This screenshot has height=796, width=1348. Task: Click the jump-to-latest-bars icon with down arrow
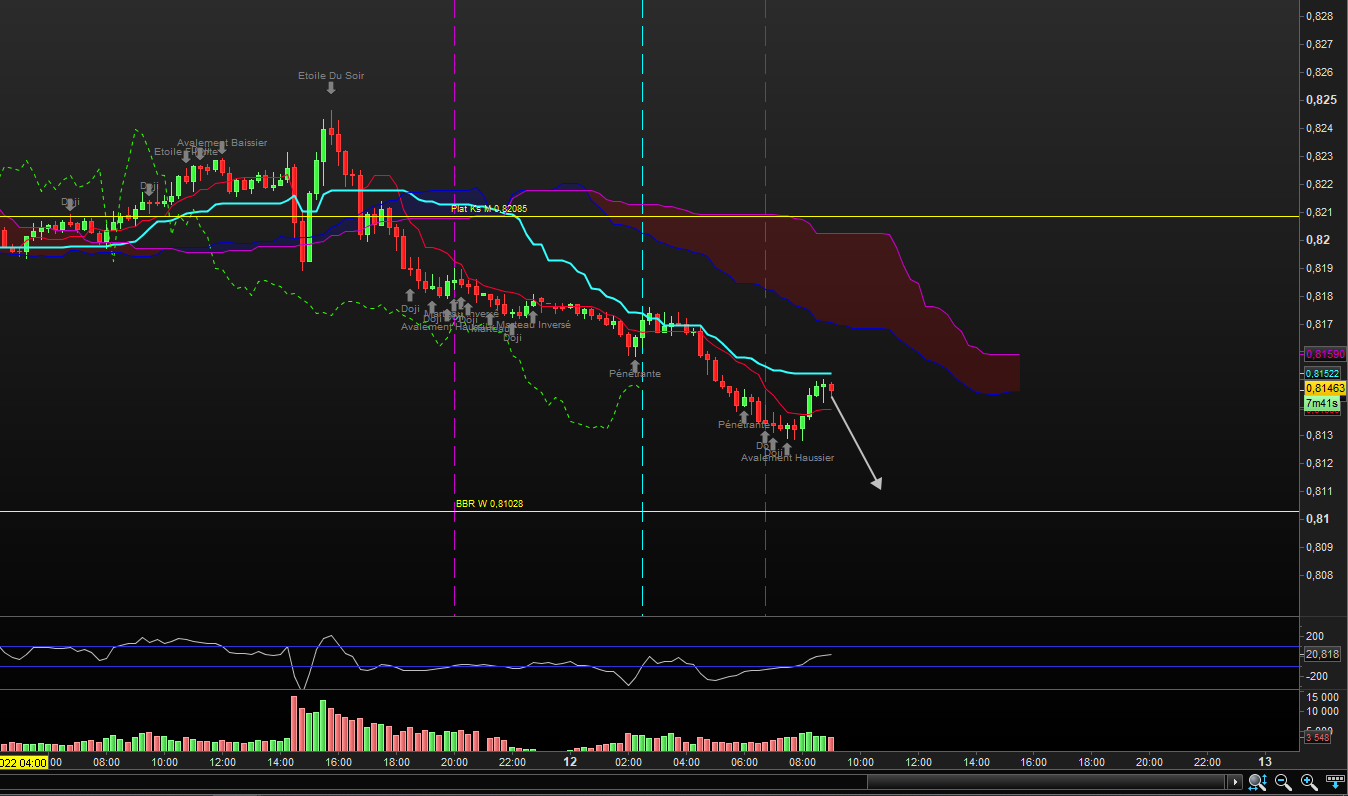(x=1334, y=781)
